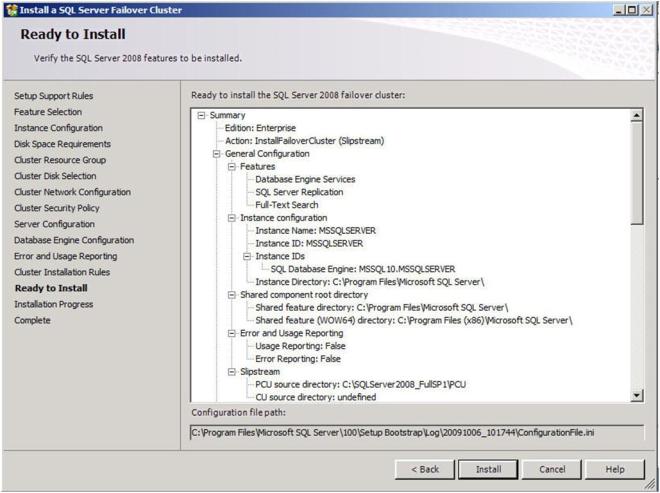Click the installer icon in the title bar
The width and height of the screenshot is (660, 493).
[11, 9]
